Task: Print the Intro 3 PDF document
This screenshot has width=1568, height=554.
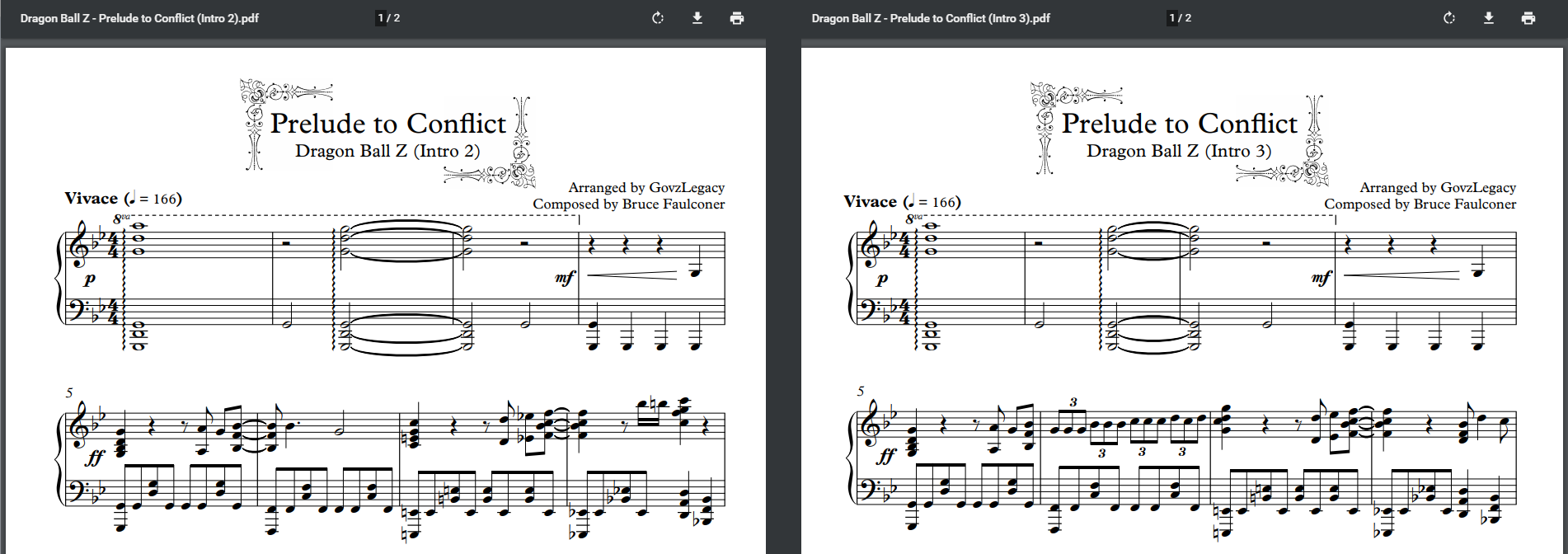Action: click(1528, 18)
